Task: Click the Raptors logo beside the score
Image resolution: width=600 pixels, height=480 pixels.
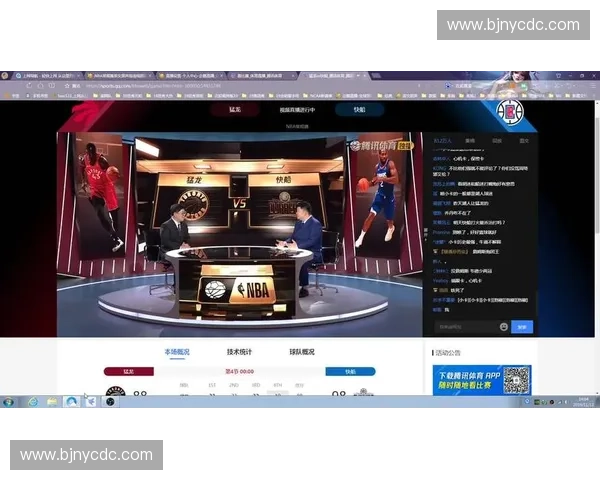Action: [x=112, y=393]
